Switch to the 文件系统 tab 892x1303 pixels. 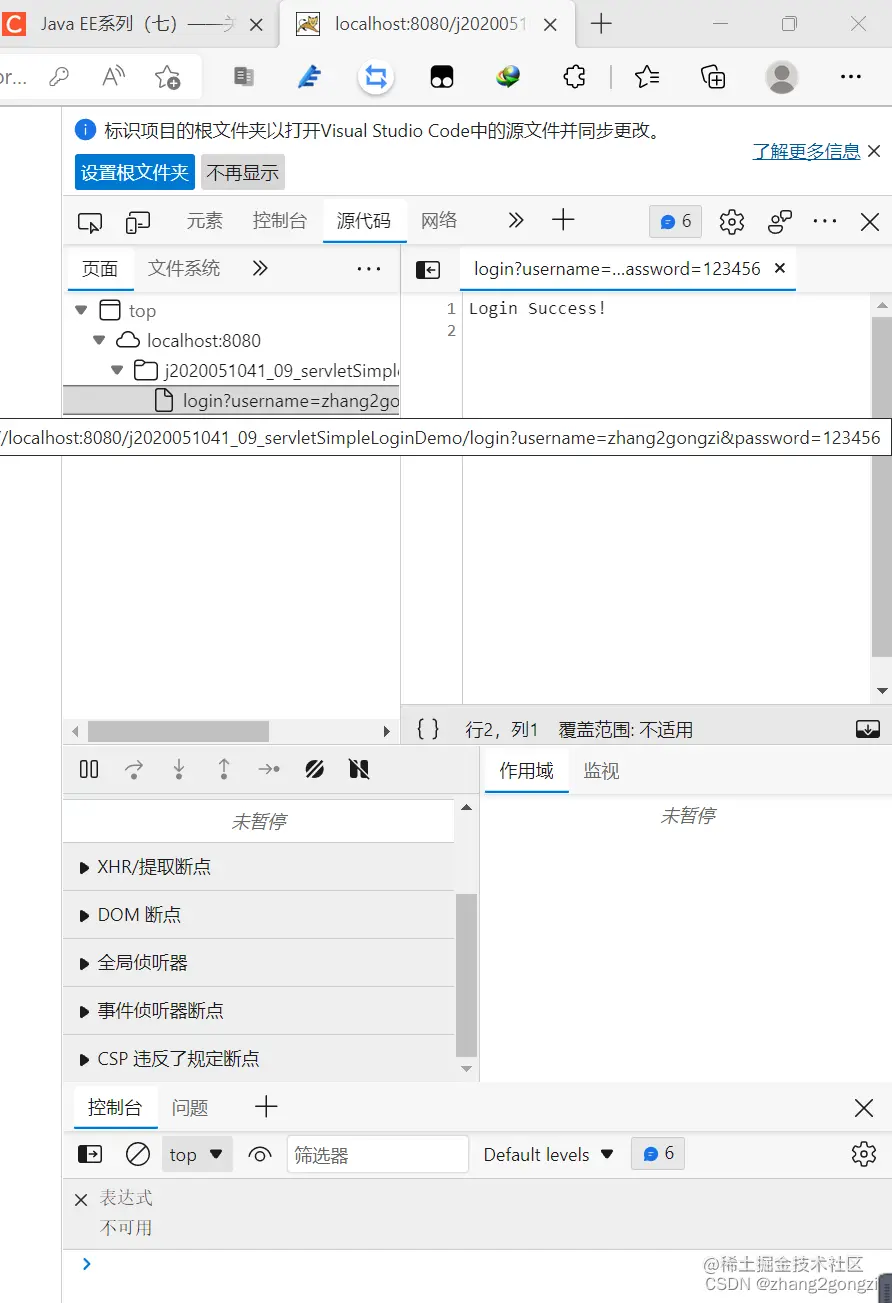(184, 268)
